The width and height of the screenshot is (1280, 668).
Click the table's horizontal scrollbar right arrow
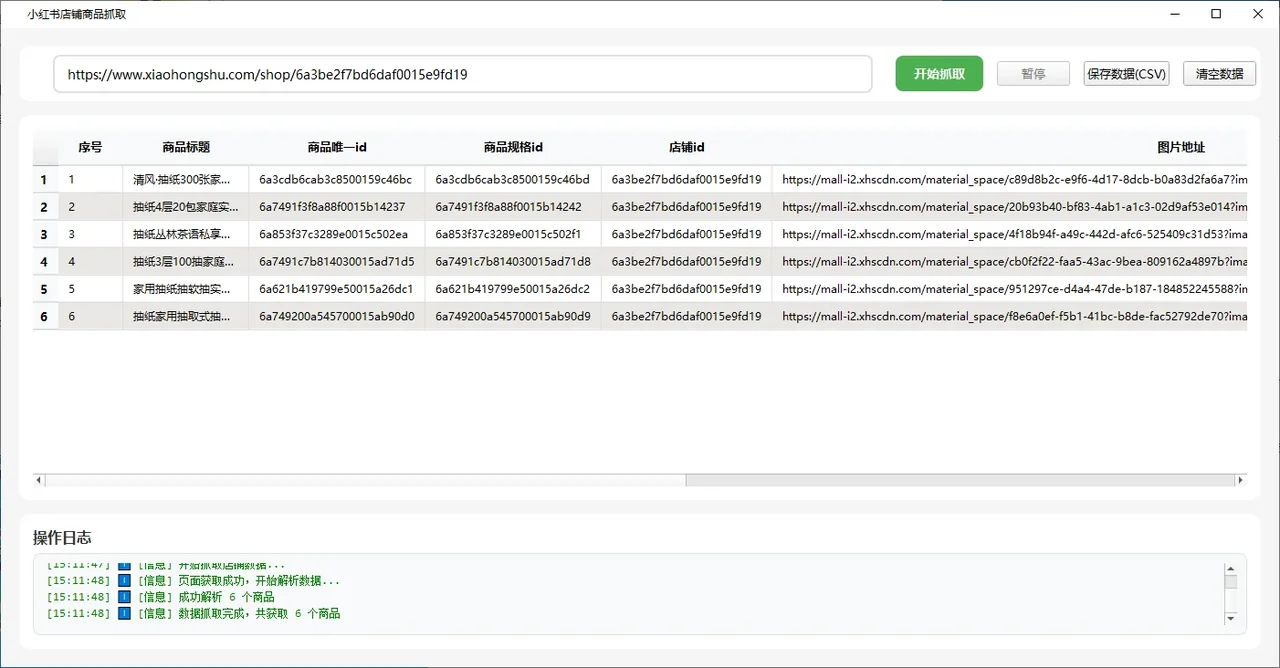[1240, 480]
